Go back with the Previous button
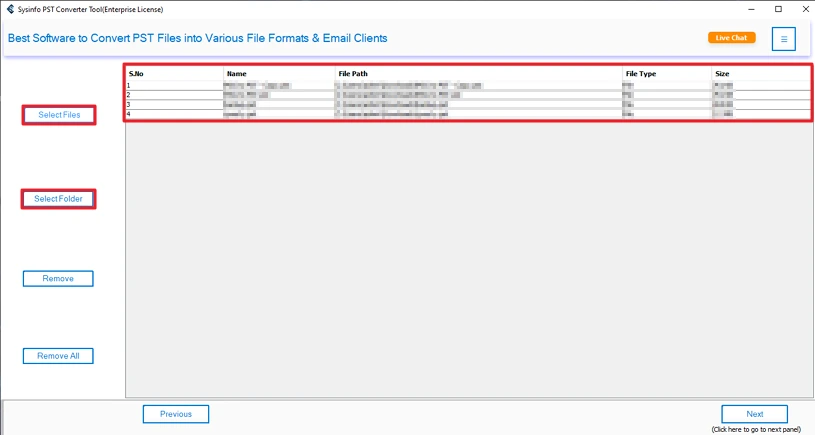 coord(176,414)
